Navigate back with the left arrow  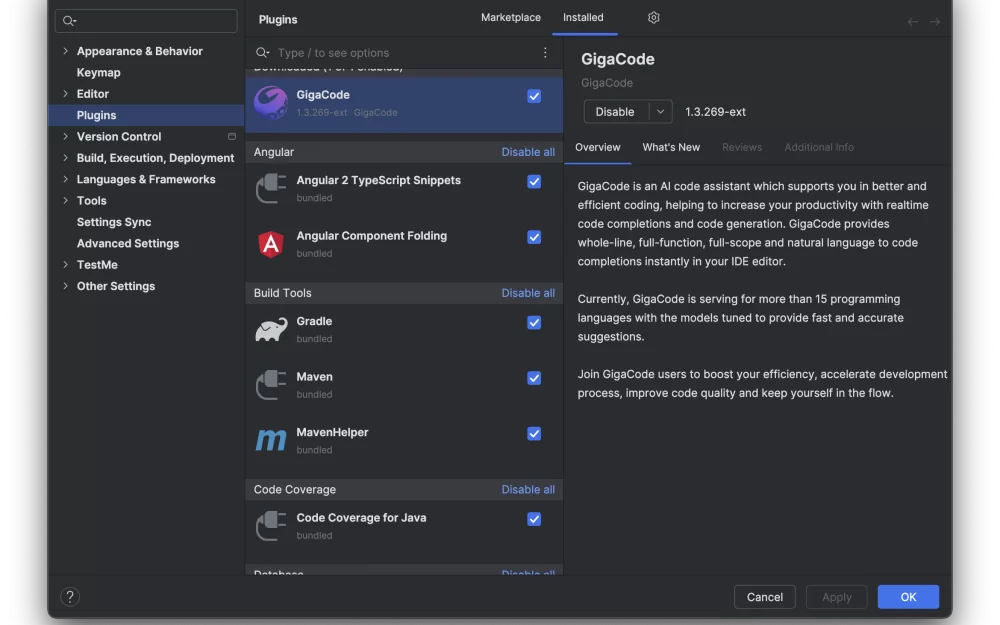913,22
